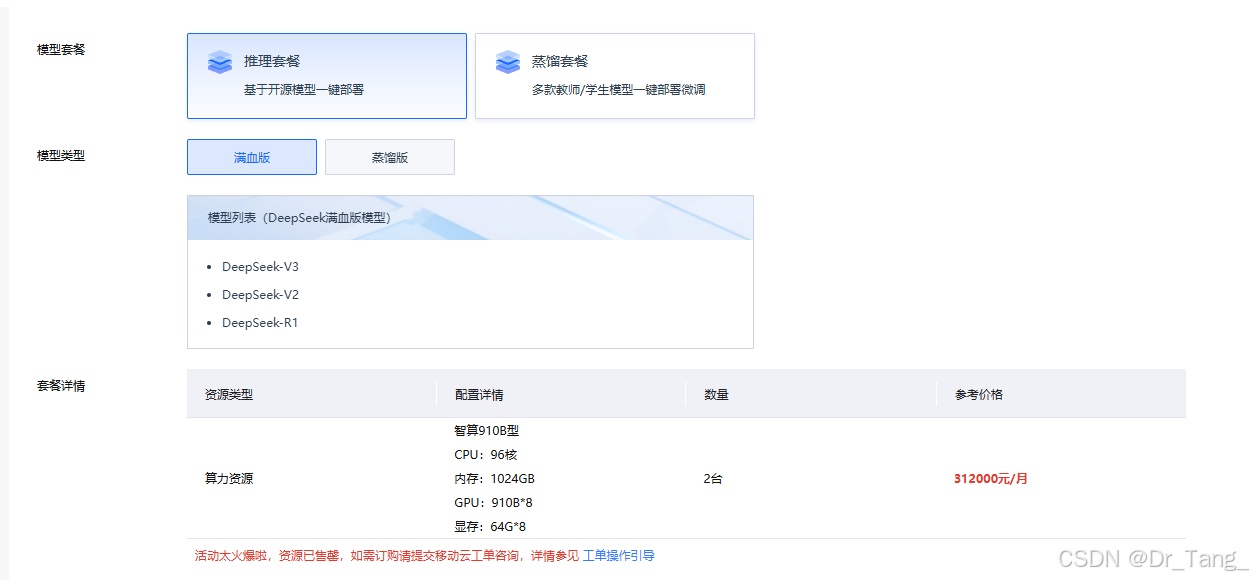Click the 套餐详情 section label

click(x=61, y=385)
